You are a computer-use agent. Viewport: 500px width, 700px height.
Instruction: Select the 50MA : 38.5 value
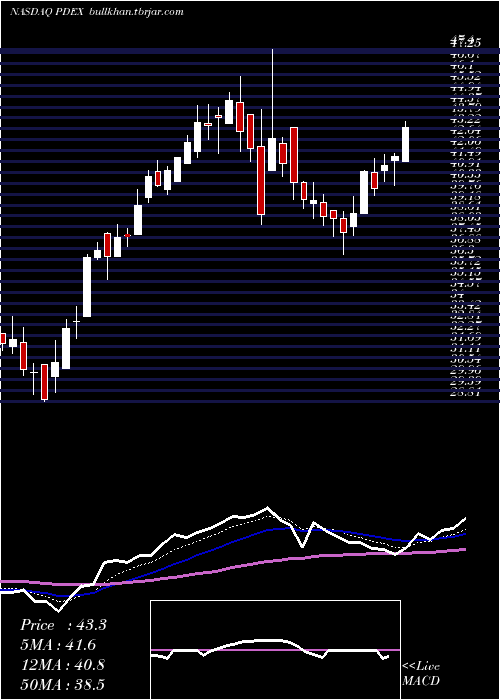(62, 684)
